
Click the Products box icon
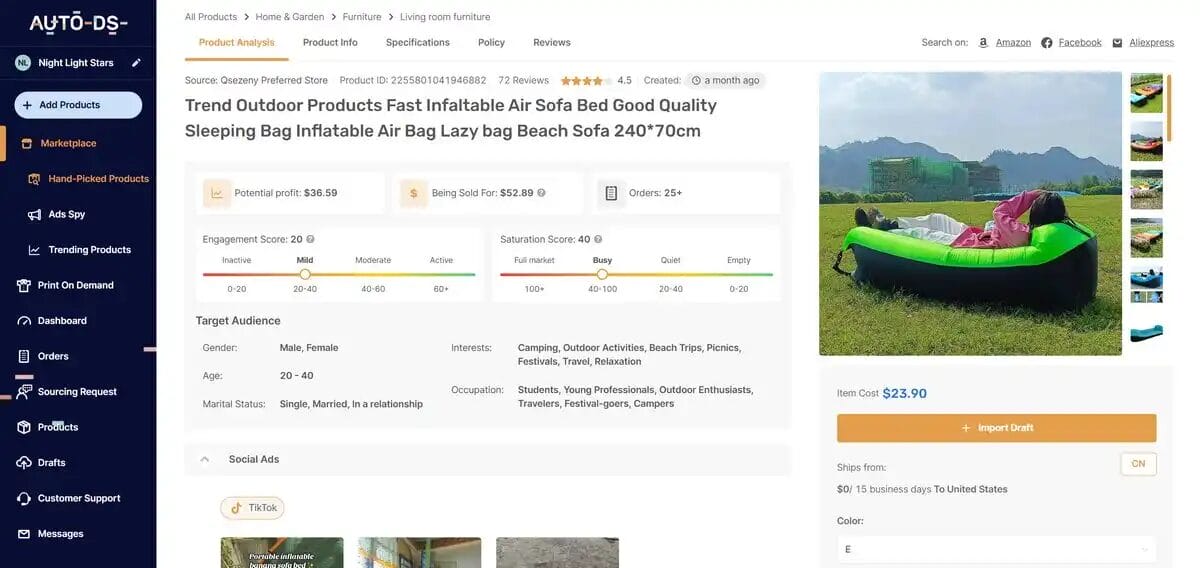coord(24,427)
